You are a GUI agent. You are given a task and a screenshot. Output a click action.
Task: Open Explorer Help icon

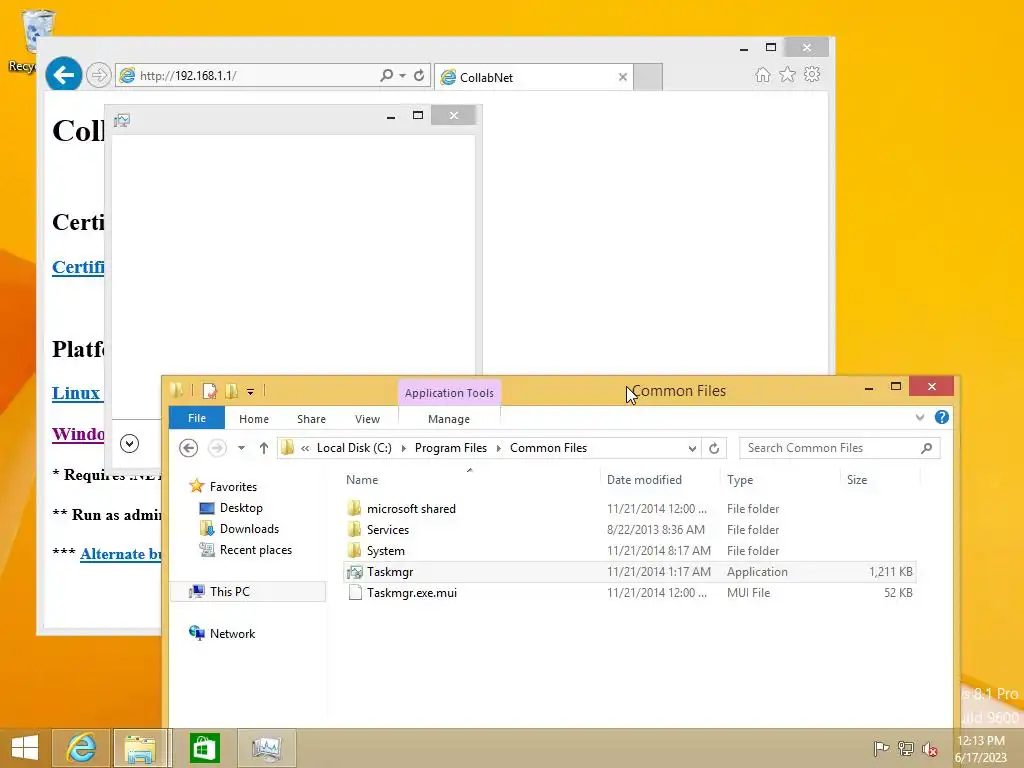[941, 417]
